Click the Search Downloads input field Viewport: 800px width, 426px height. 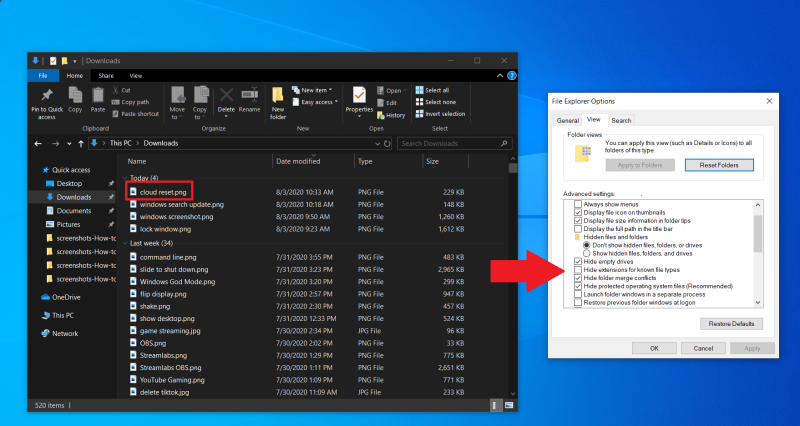[x=448, y=143]
